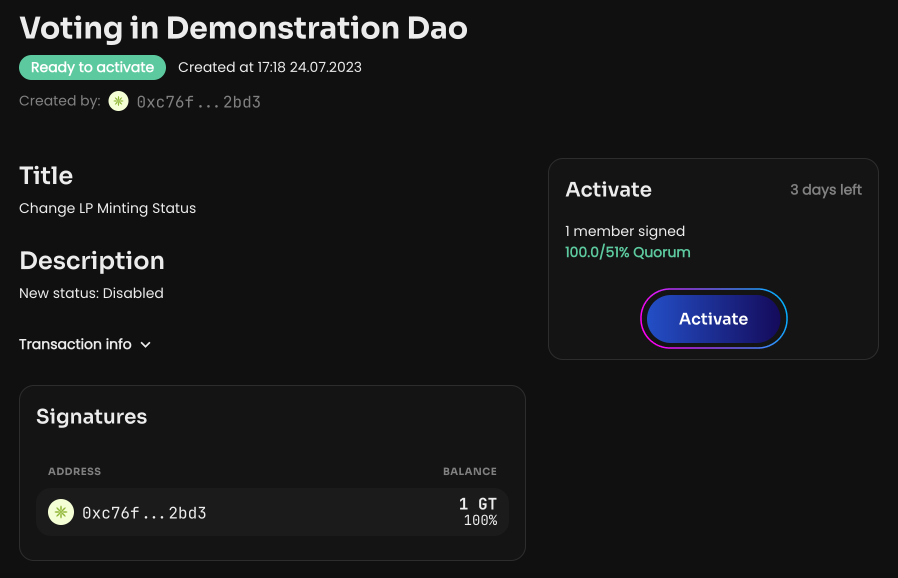The width and height of the screenshot is (898, 578).
Task: Click New status: Disabled description text
Action: [x=91, y=293]
